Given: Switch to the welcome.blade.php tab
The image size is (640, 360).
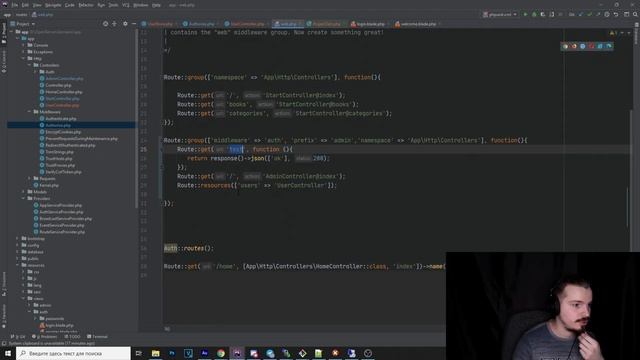Looking at the screenshot, I should coord(416,24).
